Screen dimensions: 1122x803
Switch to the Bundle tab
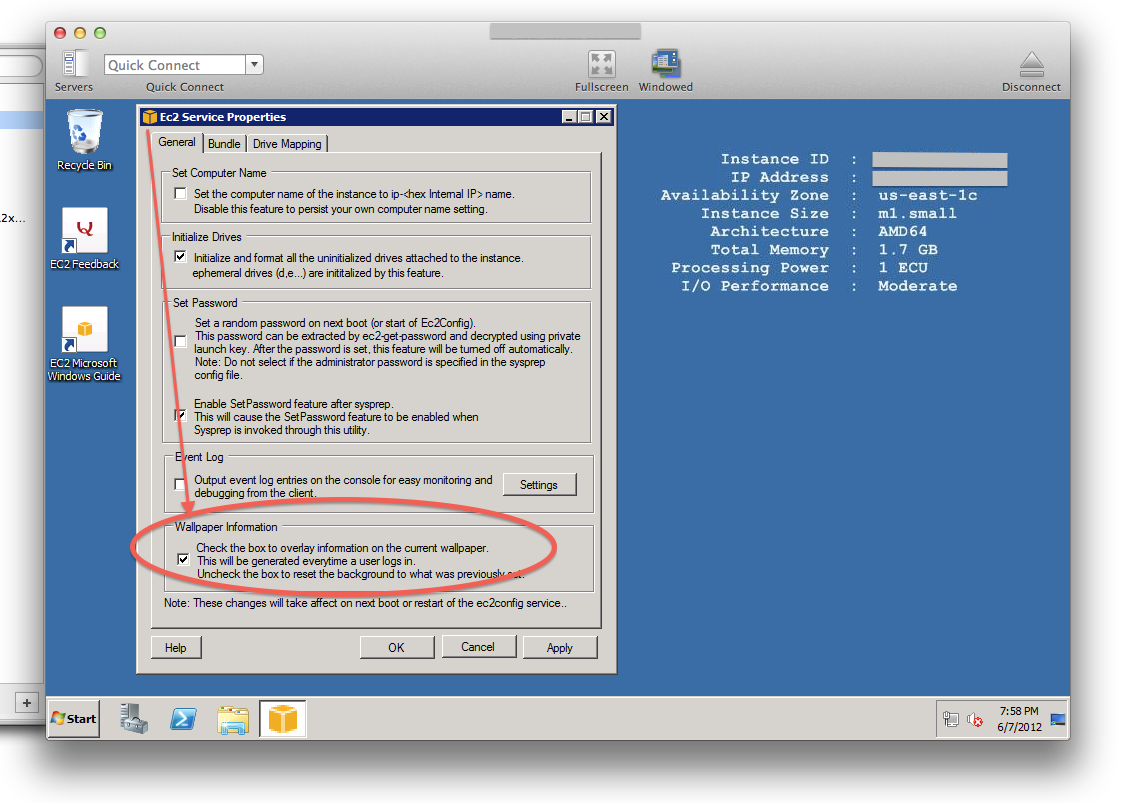[224, 144]
